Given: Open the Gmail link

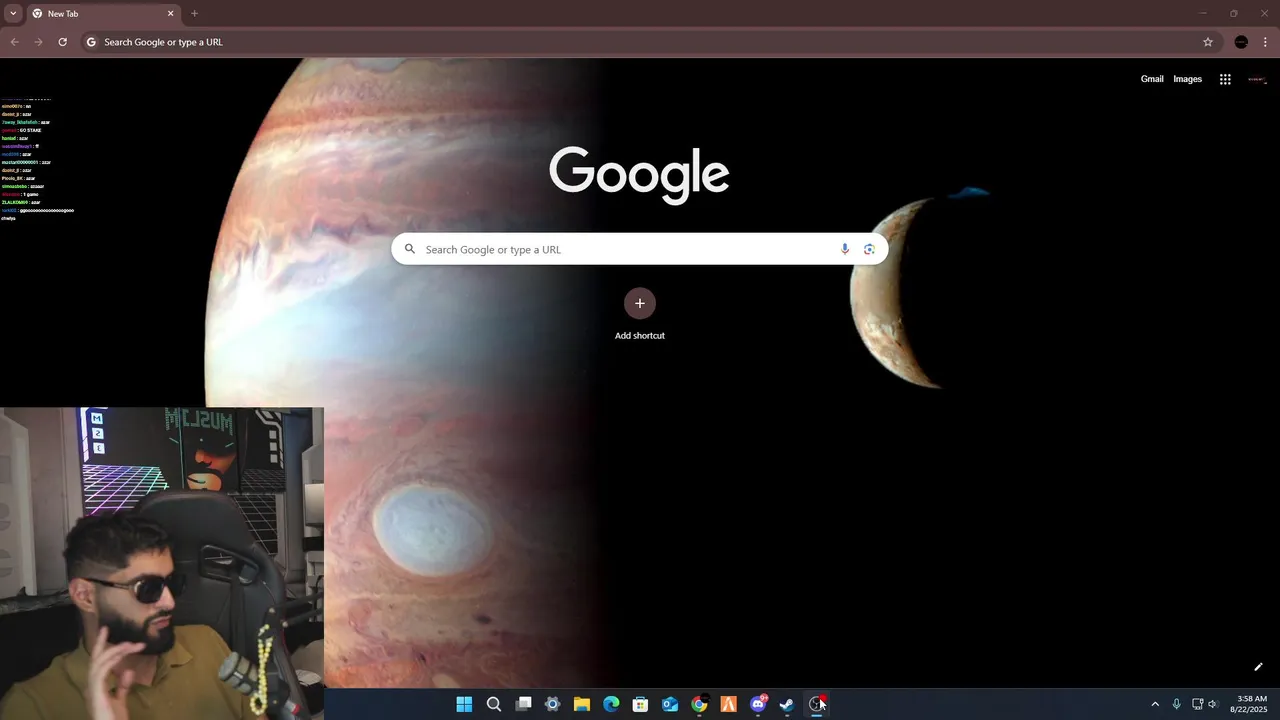Looking at the screenshot, I should pyautogui.click(x=1152, y=79).
